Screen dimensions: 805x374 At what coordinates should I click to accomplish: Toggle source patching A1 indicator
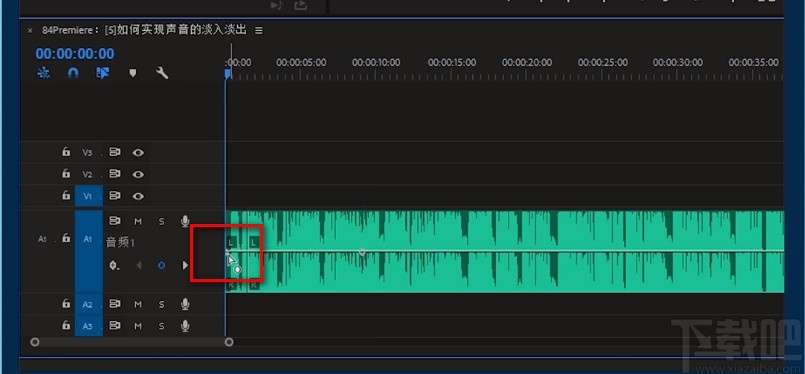point(43,239)
